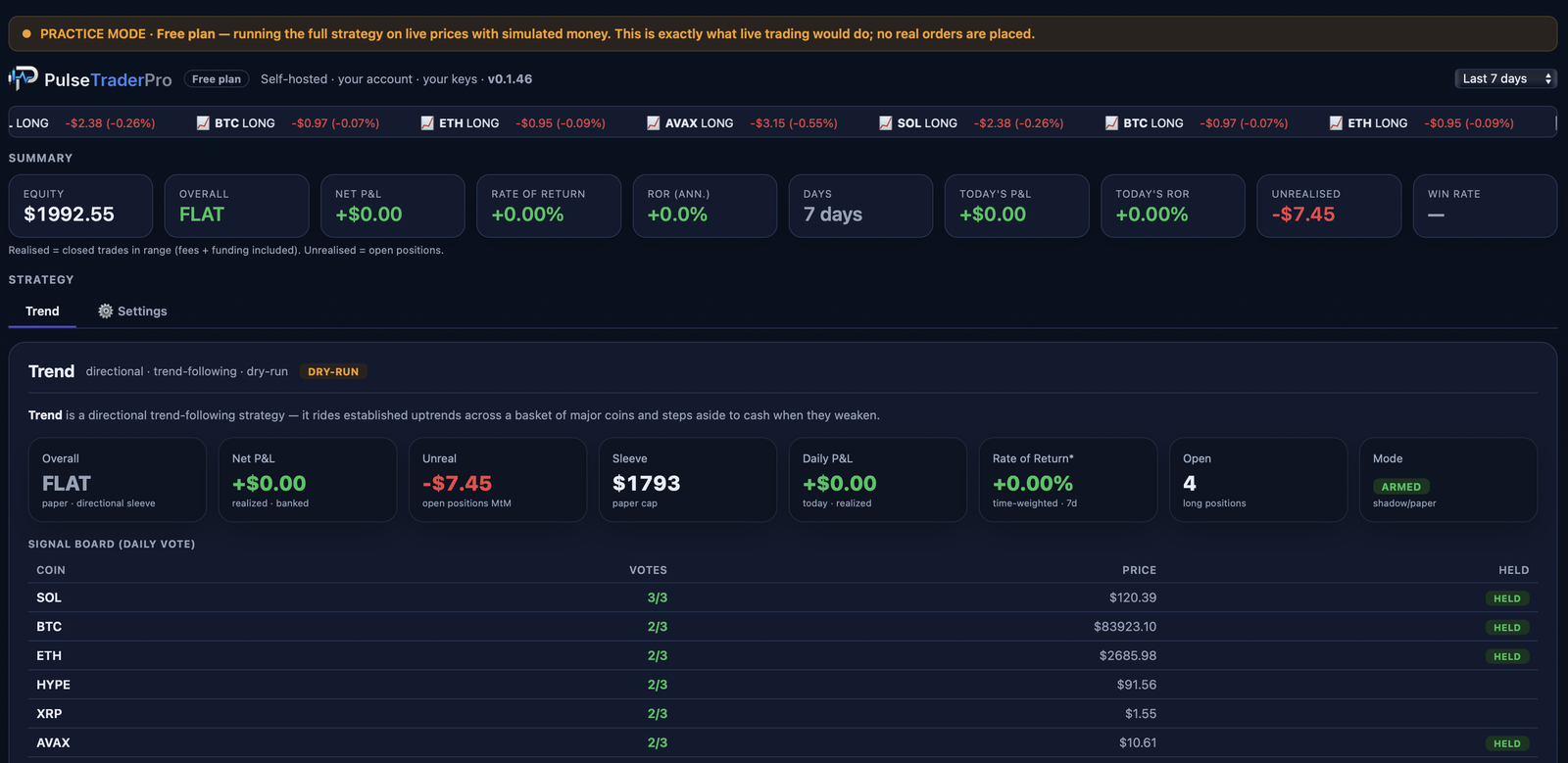Click the price $10.61

point(1138,742)
